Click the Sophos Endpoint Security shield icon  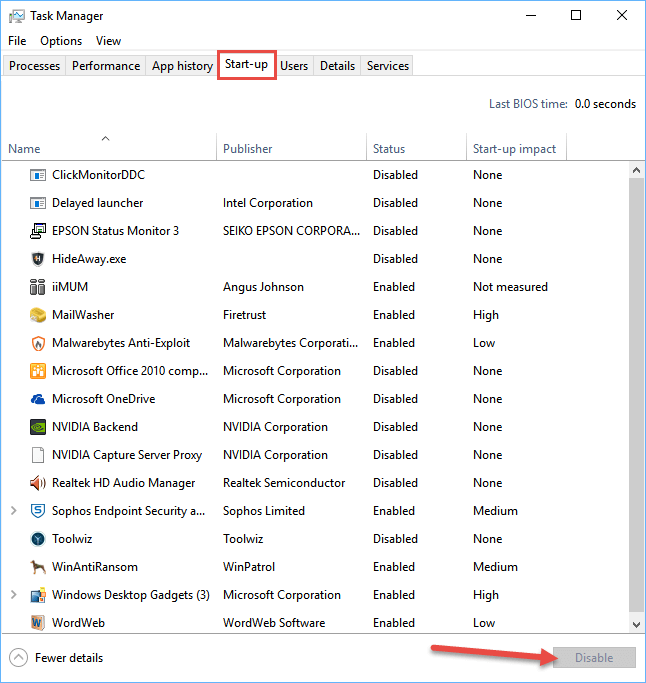(38, 511)
